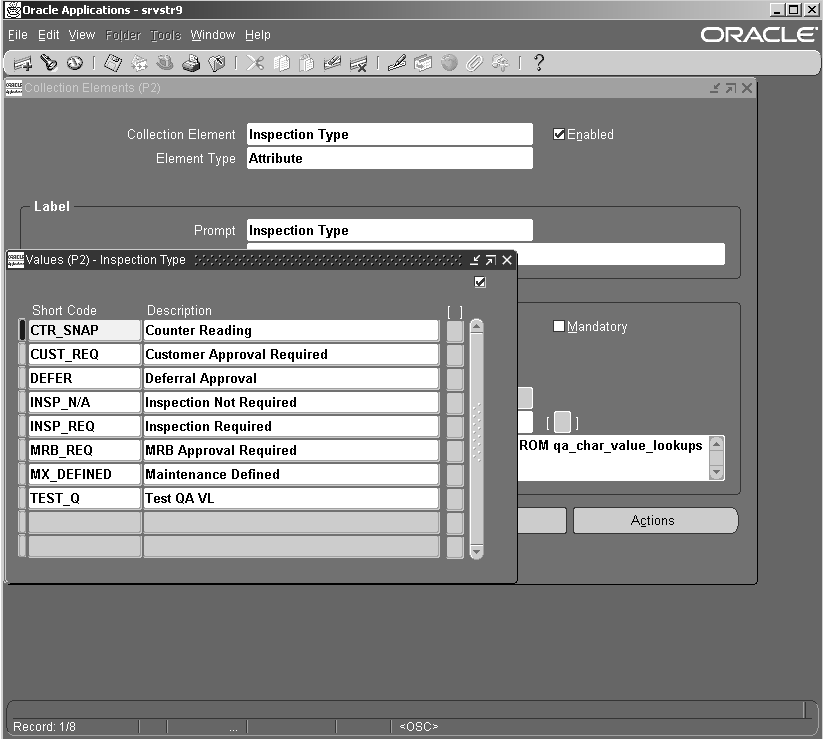823x739 pixels.
Task: Click the MRB Approval Required description cell
Action: 291,450
